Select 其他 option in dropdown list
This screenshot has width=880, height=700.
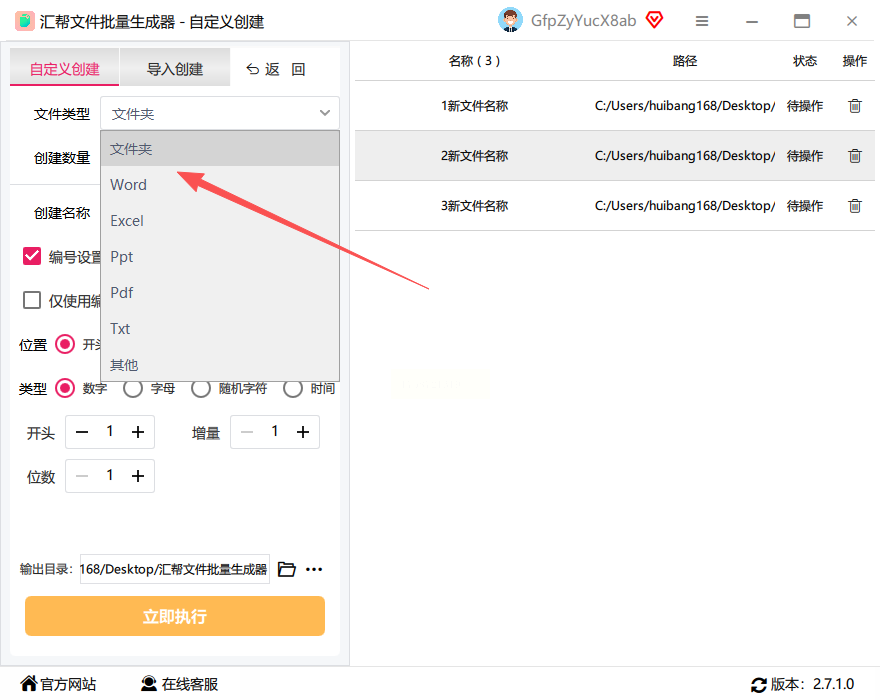[x=219, y=364]
